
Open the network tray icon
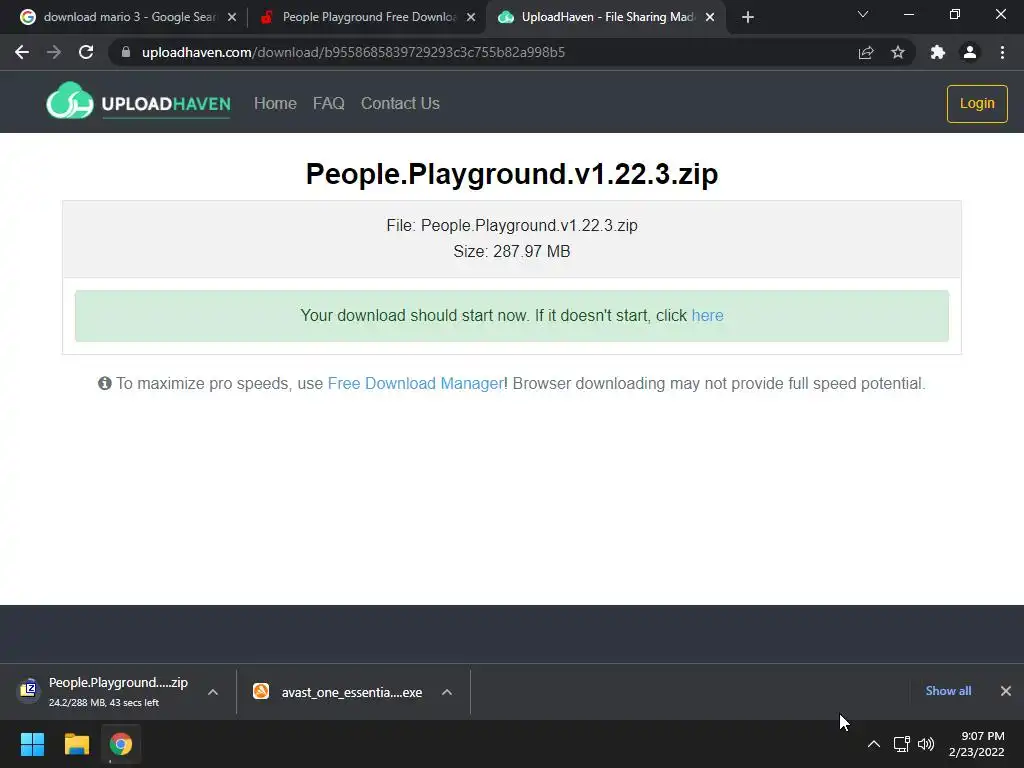902,744
